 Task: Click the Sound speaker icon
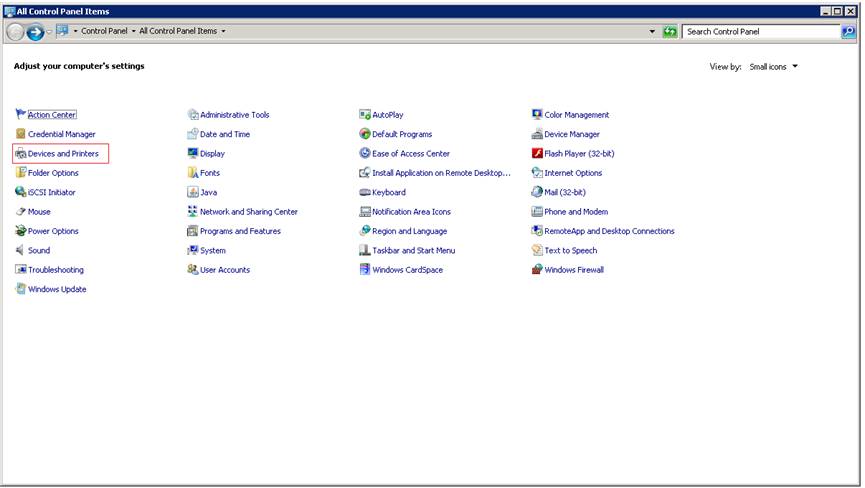pos(20,250)
